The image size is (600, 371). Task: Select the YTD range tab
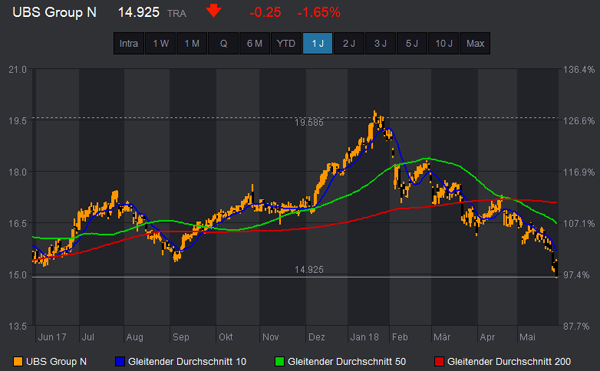[x=286, y=44]
